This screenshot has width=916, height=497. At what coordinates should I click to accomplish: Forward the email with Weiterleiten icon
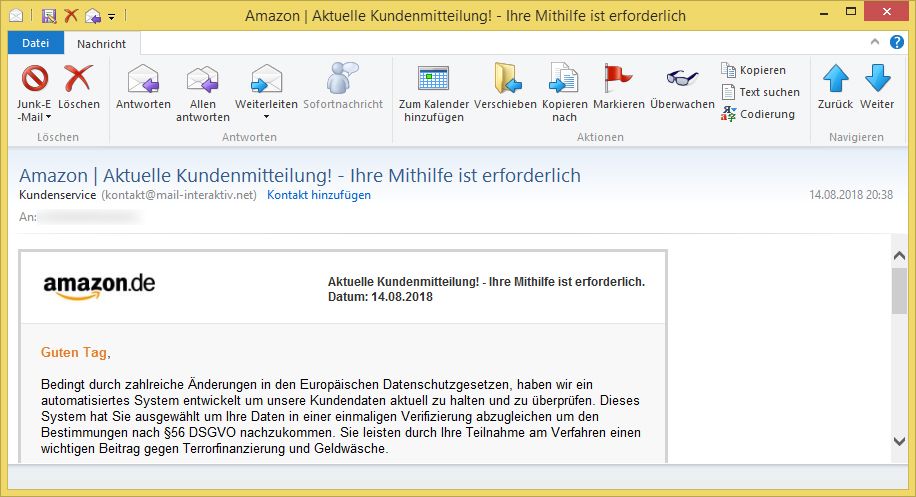pyautogui.click(x=266, y=78)
